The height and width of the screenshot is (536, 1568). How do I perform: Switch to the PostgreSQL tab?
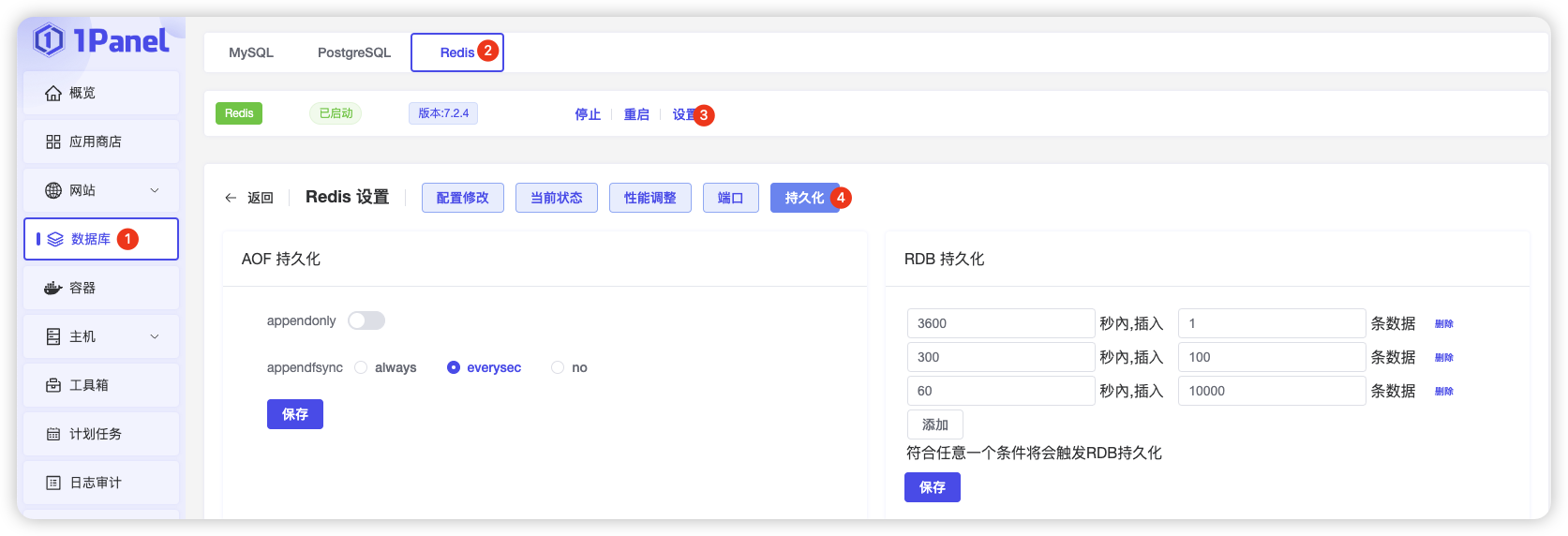(354, 52)
